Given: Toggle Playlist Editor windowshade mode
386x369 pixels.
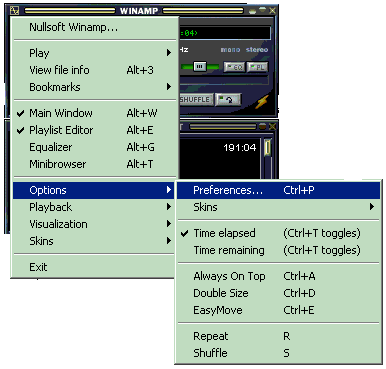Looking at the screenshot, I should (263, 127).
